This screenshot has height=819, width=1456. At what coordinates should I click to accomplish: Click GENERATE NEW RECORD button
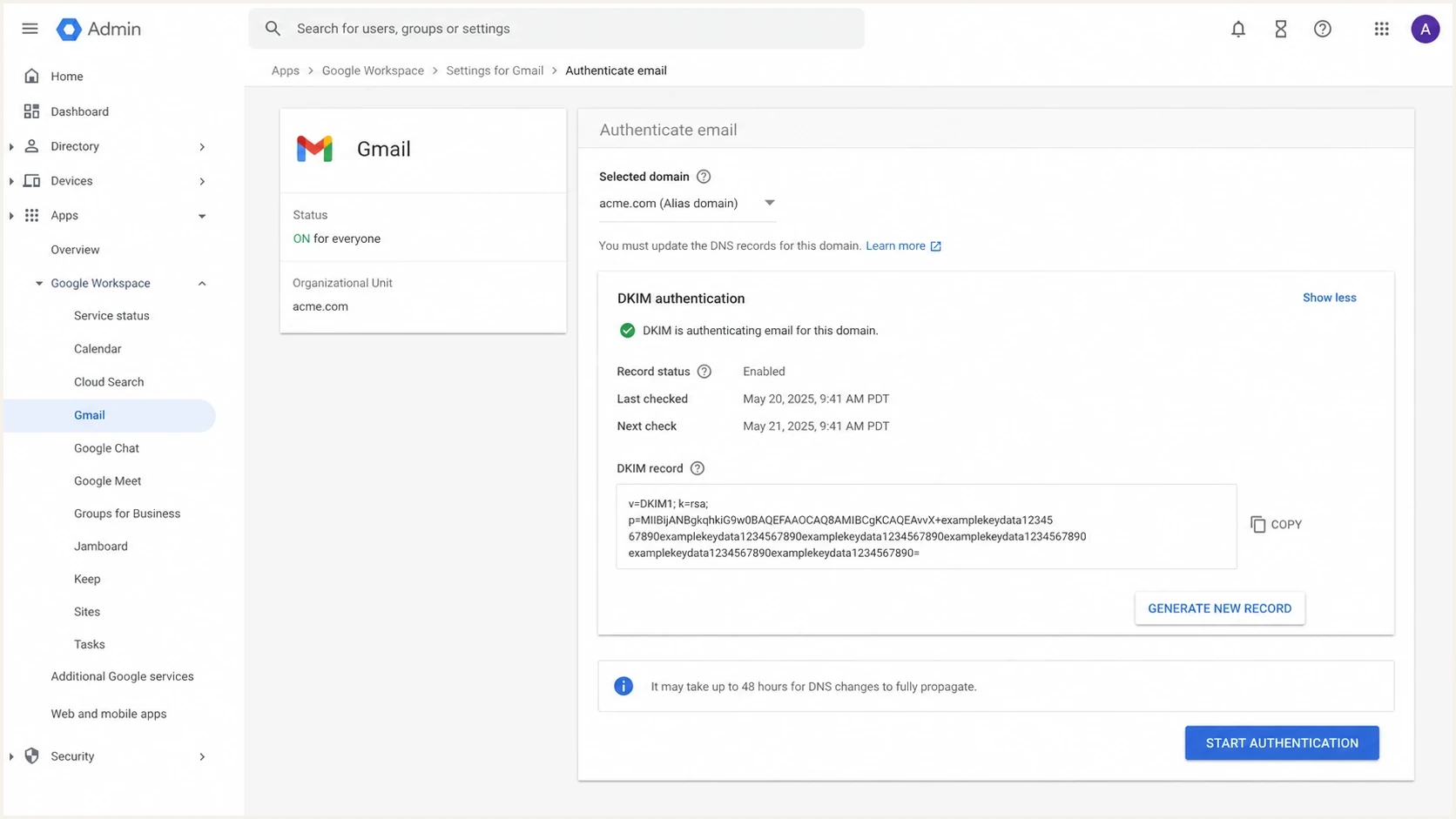tap(1219, 608)
